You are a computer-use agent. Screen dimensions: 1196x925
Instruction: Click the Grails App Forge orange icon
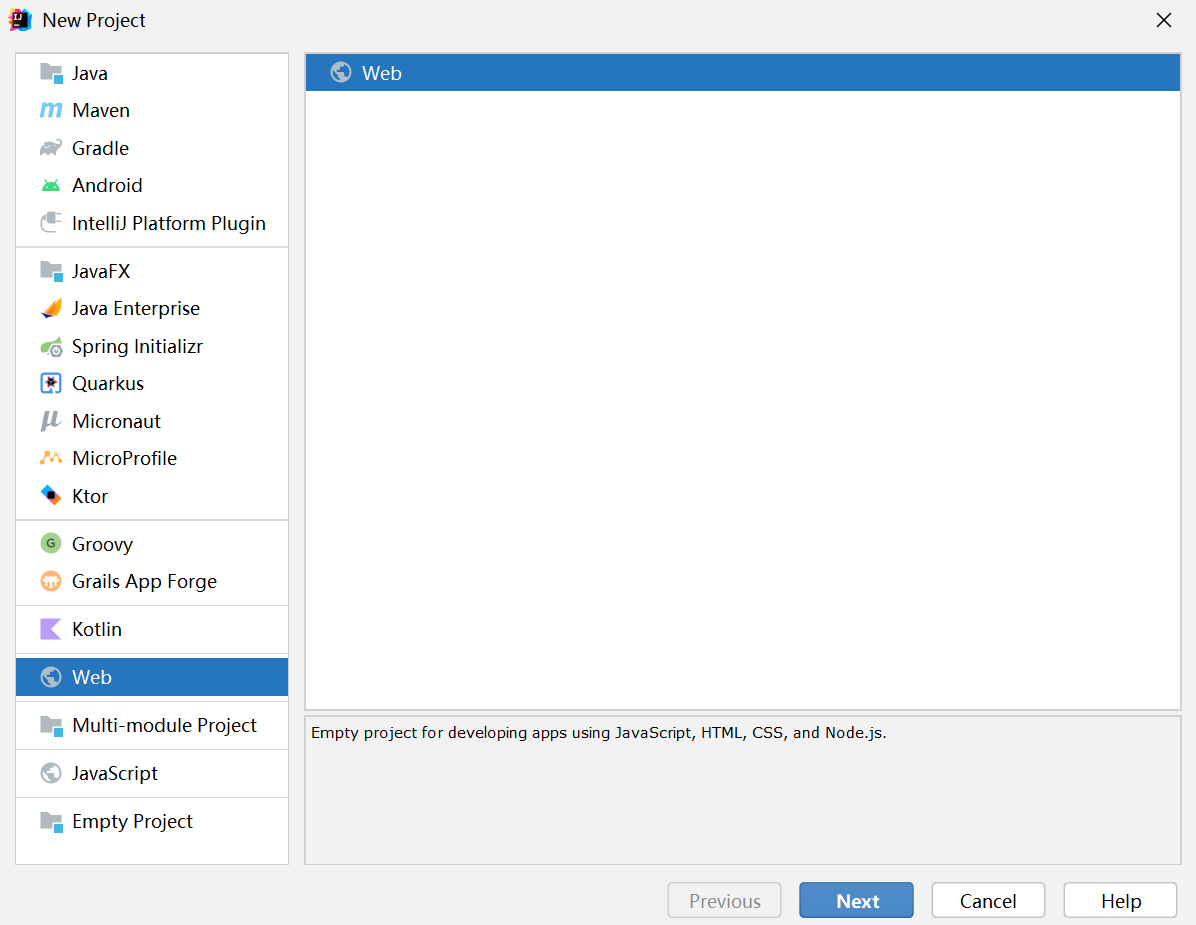tap(51, 581)
